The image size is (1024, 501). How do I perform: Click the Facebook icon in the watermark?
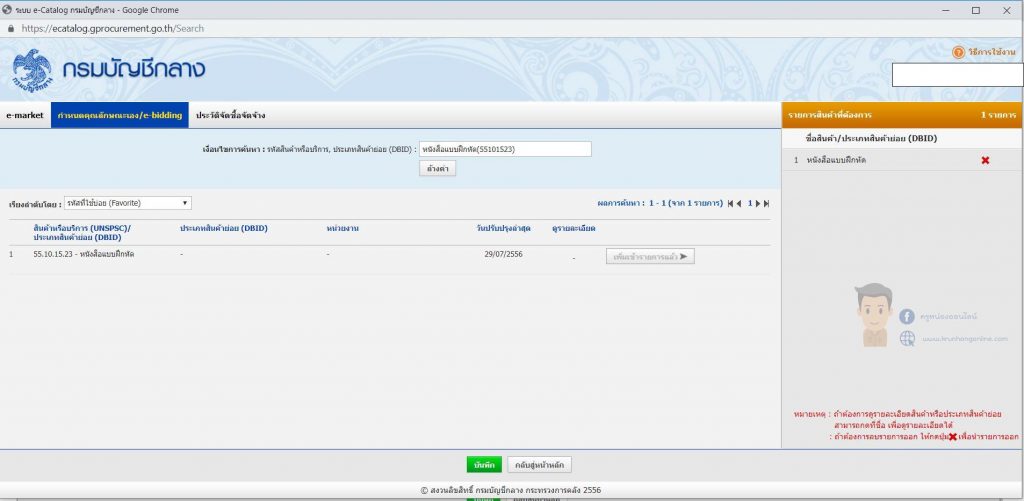[907, 316]
